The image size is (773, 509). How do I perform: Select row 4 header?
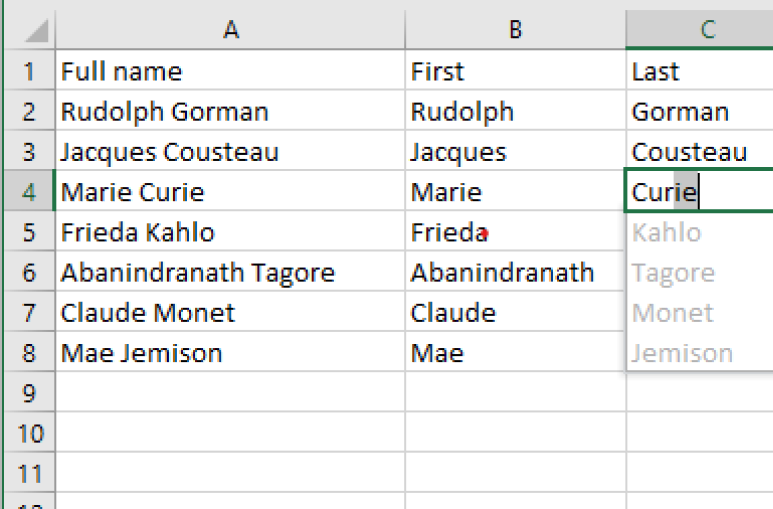pos(29,191)
